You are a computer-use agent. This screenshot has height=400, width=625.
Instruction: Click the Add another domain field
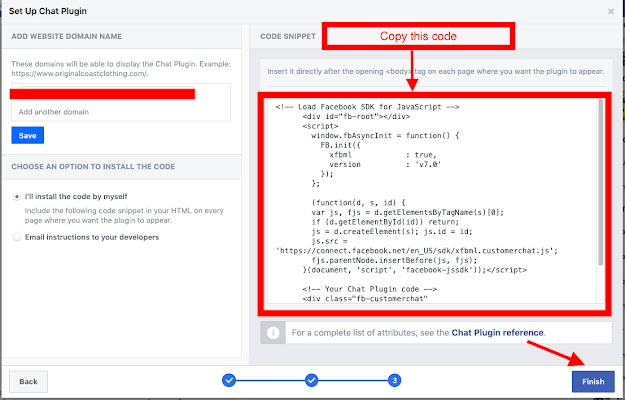tap(121, 112)
